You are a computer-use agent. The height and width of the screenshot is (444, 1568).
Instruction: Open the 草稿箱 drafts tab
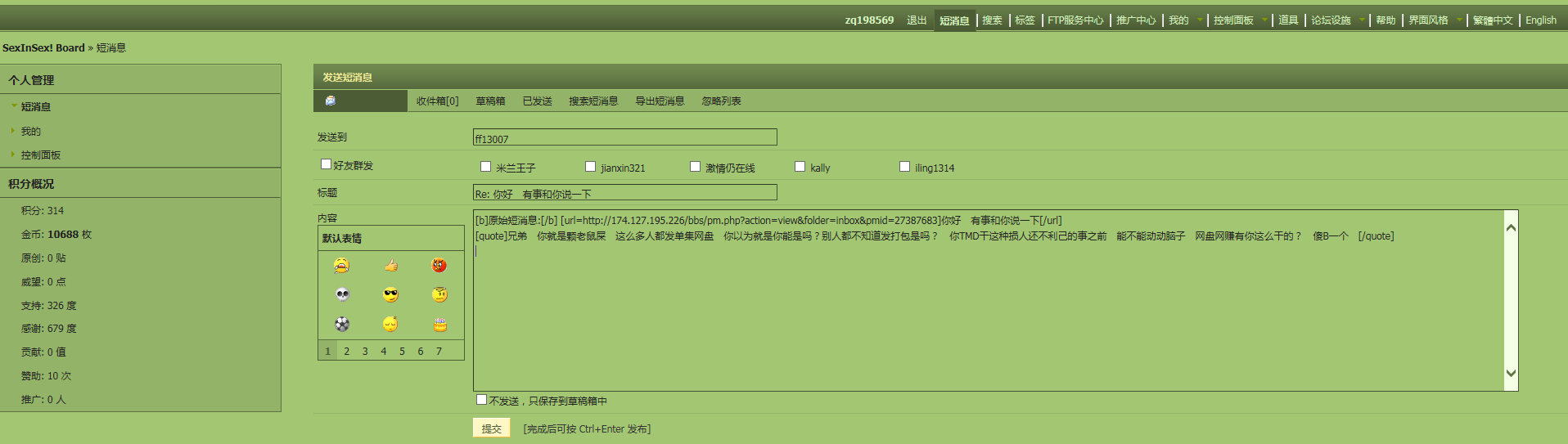490,101
